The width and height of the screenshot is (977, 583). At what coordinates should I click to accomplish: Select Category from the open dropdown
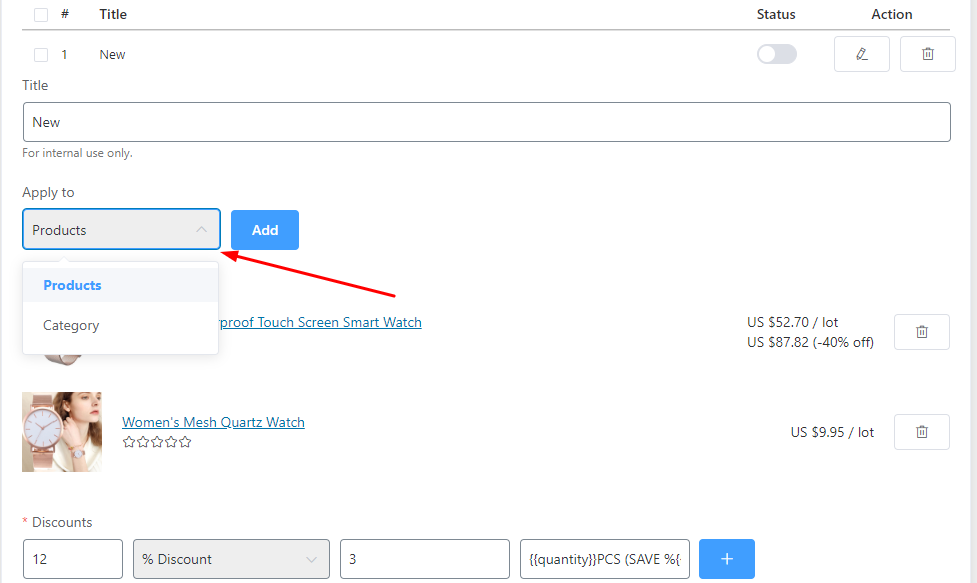coord(70,324)
